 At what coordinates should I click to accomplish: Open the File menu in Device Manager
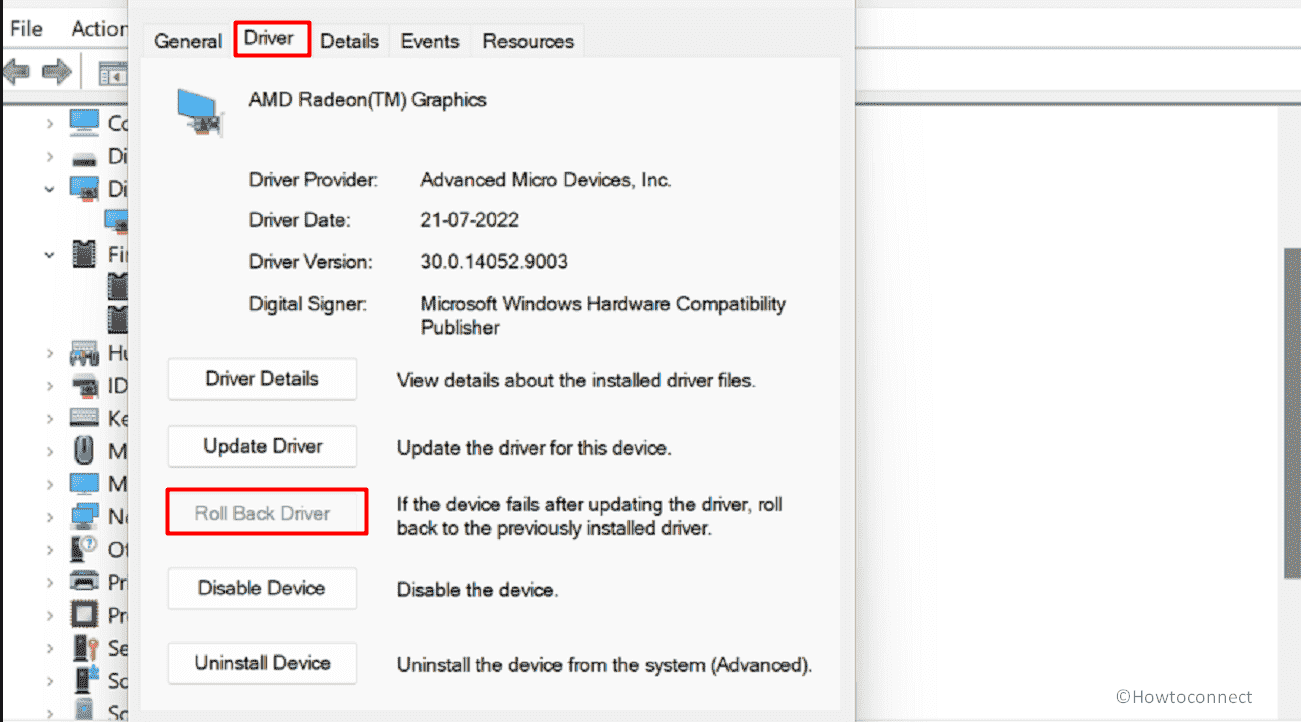[x=26, y=29]
